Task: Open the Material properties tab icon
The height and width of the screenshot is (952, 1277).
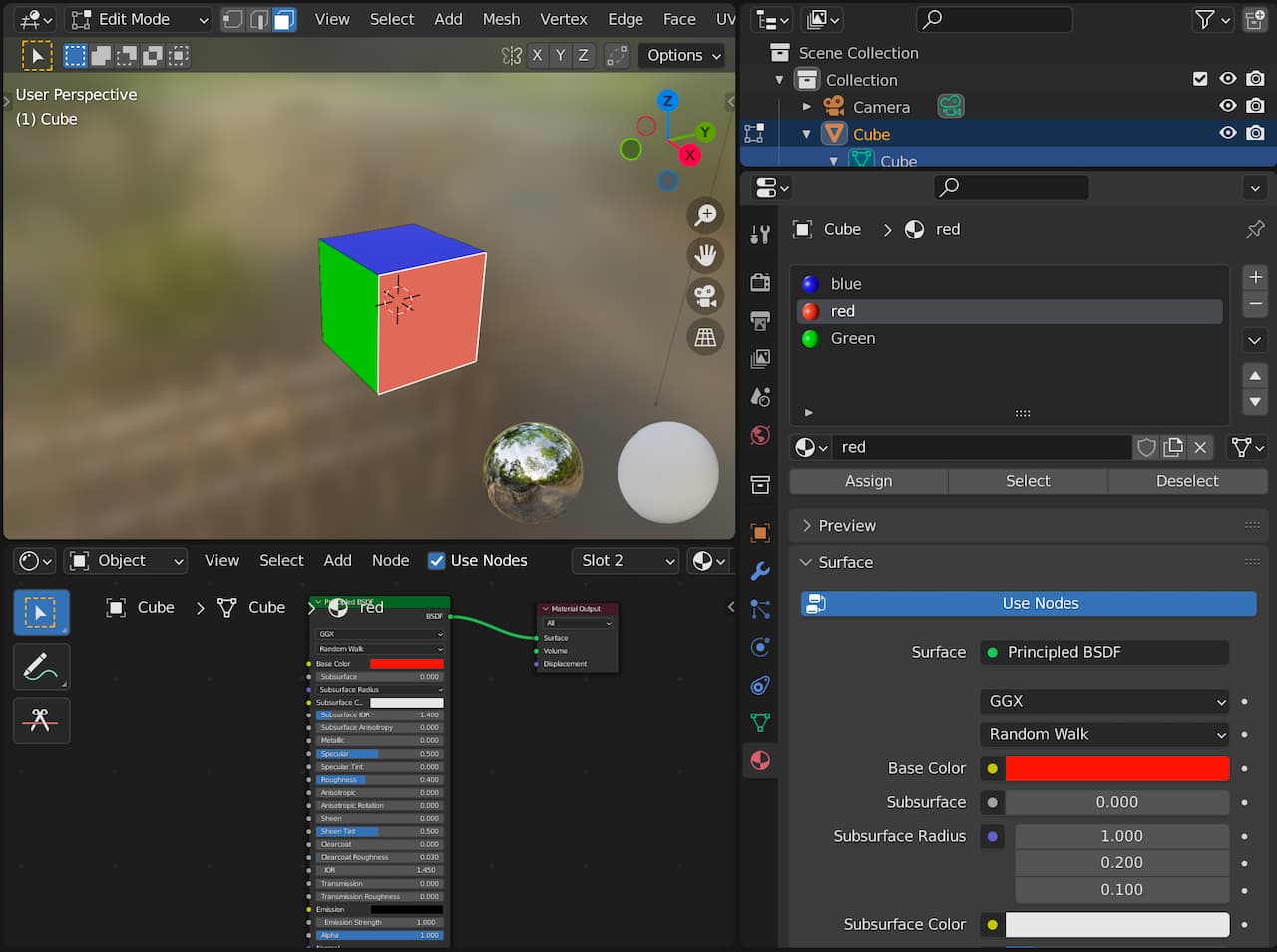Action: (x=760, y=761)
